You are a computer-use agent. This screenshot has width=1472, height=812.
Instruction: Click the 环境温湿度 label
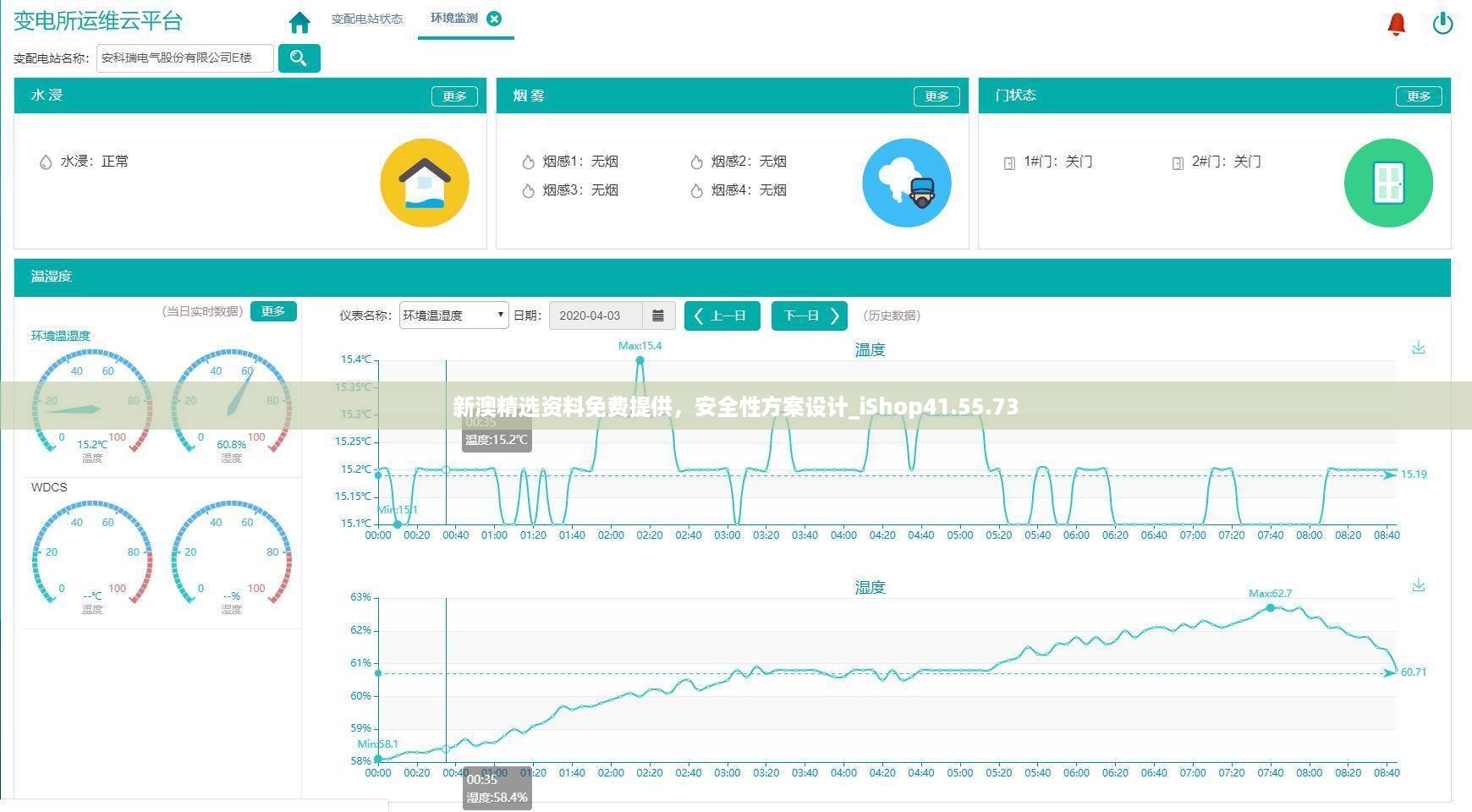tap(61, 336)
